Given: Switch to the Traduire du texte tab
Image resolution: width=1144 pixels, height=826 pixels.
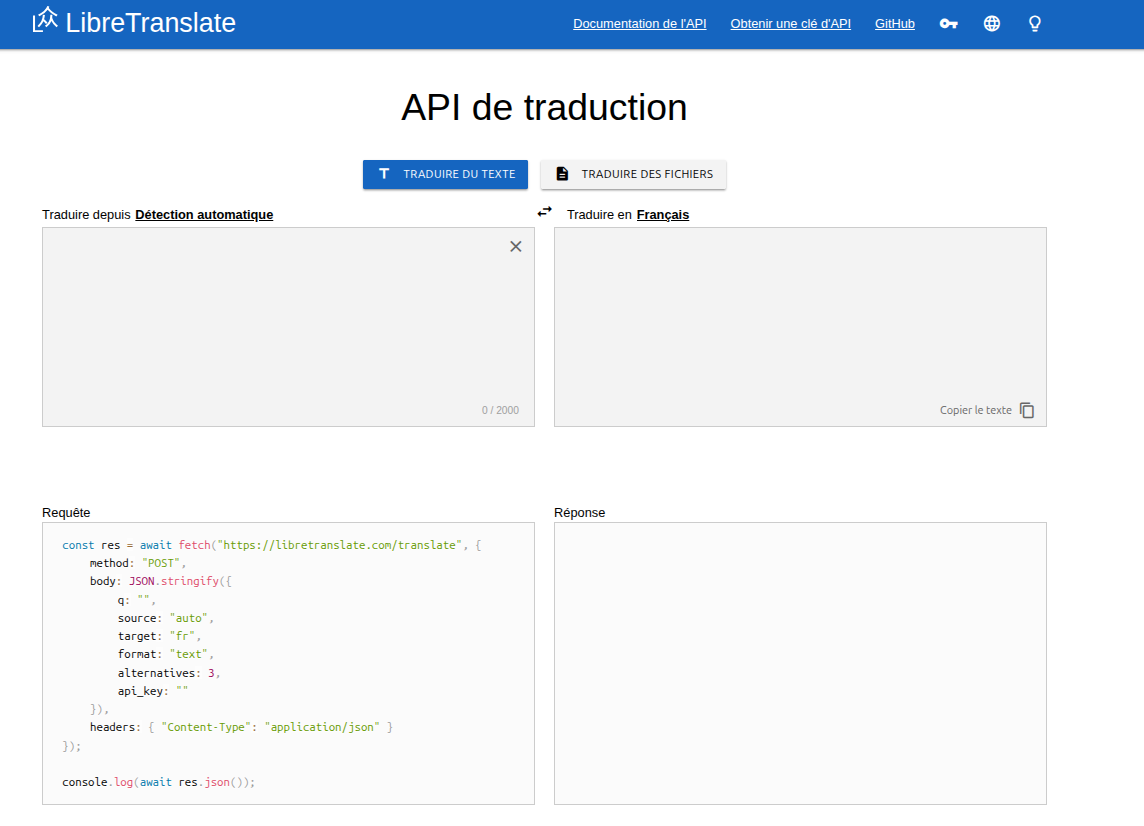Looking at the screenshot, I should pos(445,174).
